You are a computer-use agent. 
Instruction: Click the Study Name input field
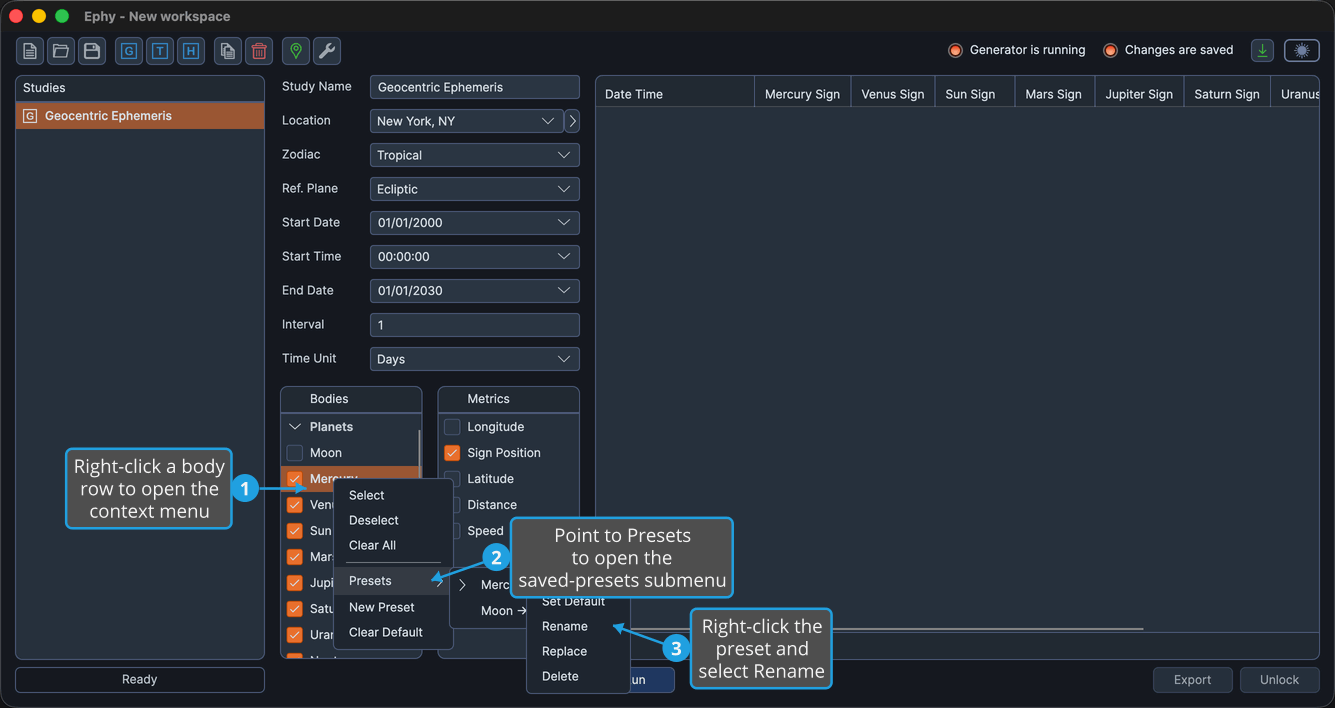point(475,87)
